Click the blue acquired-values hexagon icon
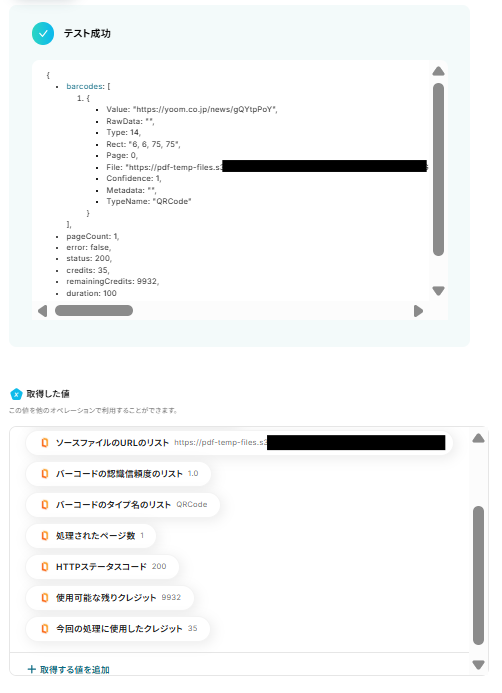 [x=16, y=394]
